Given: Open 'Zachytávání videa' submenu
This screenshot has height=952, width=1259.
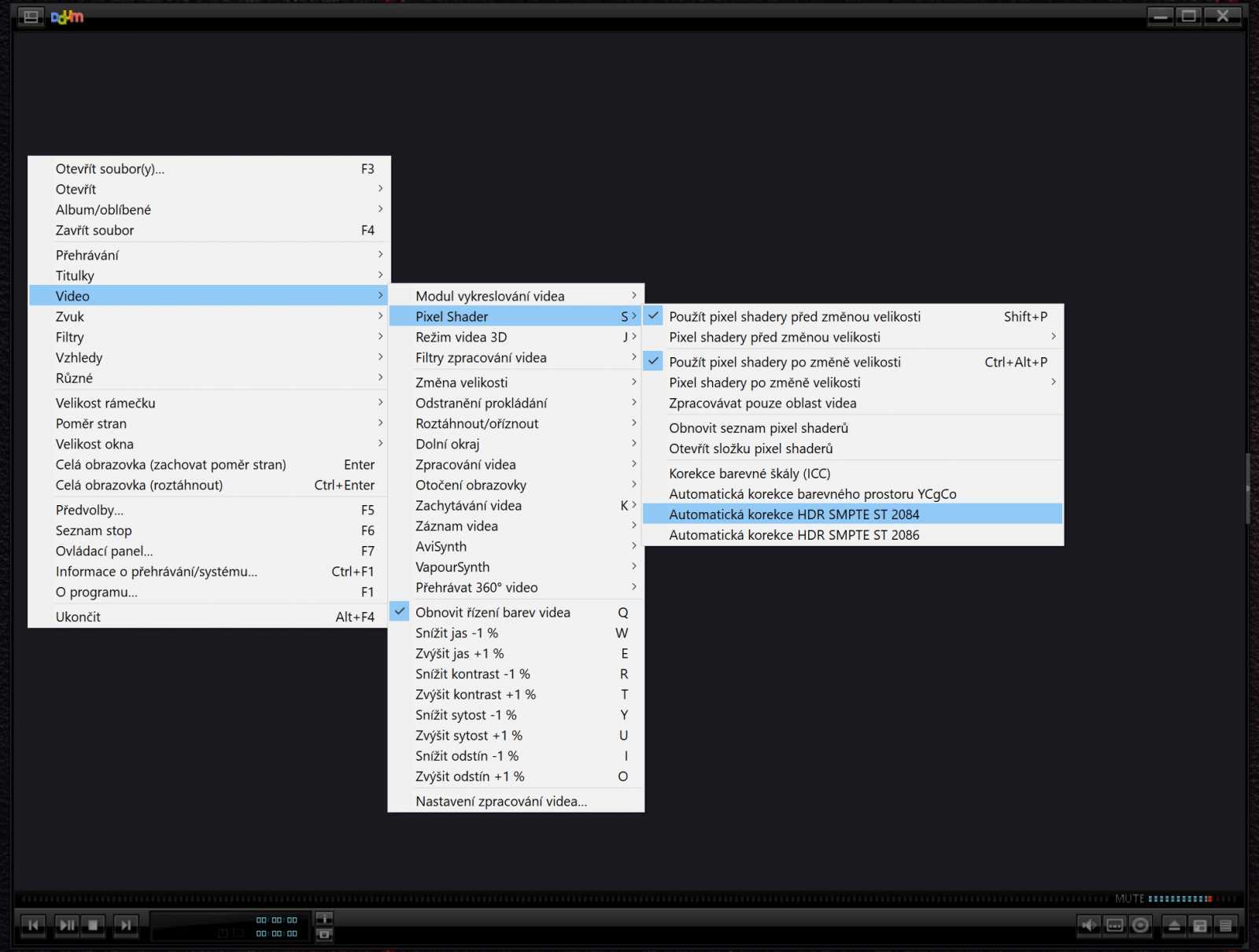Looking at the screenshot, I should [x=516, y=505].
